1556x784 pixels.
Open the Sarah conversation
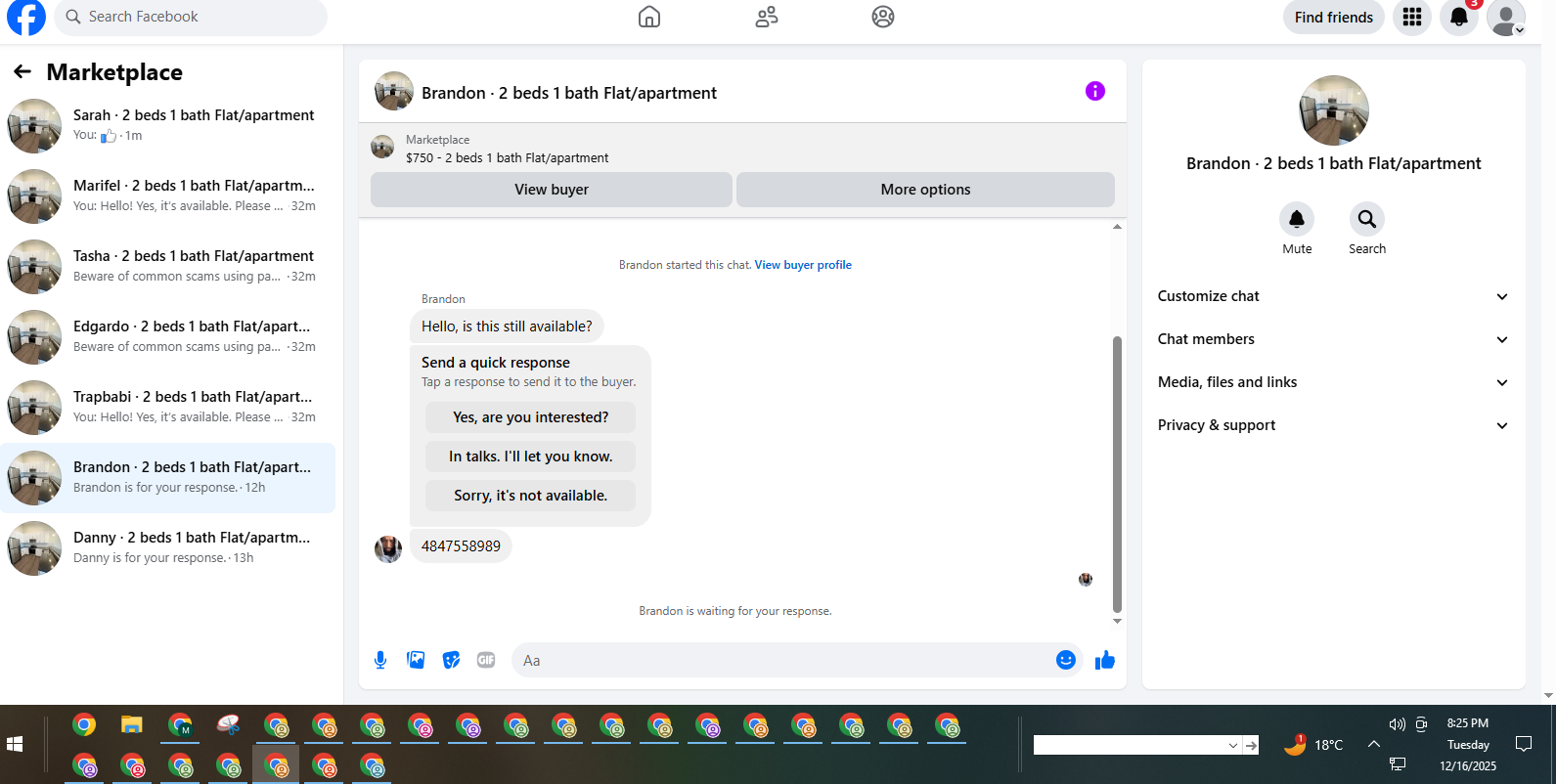167,126
